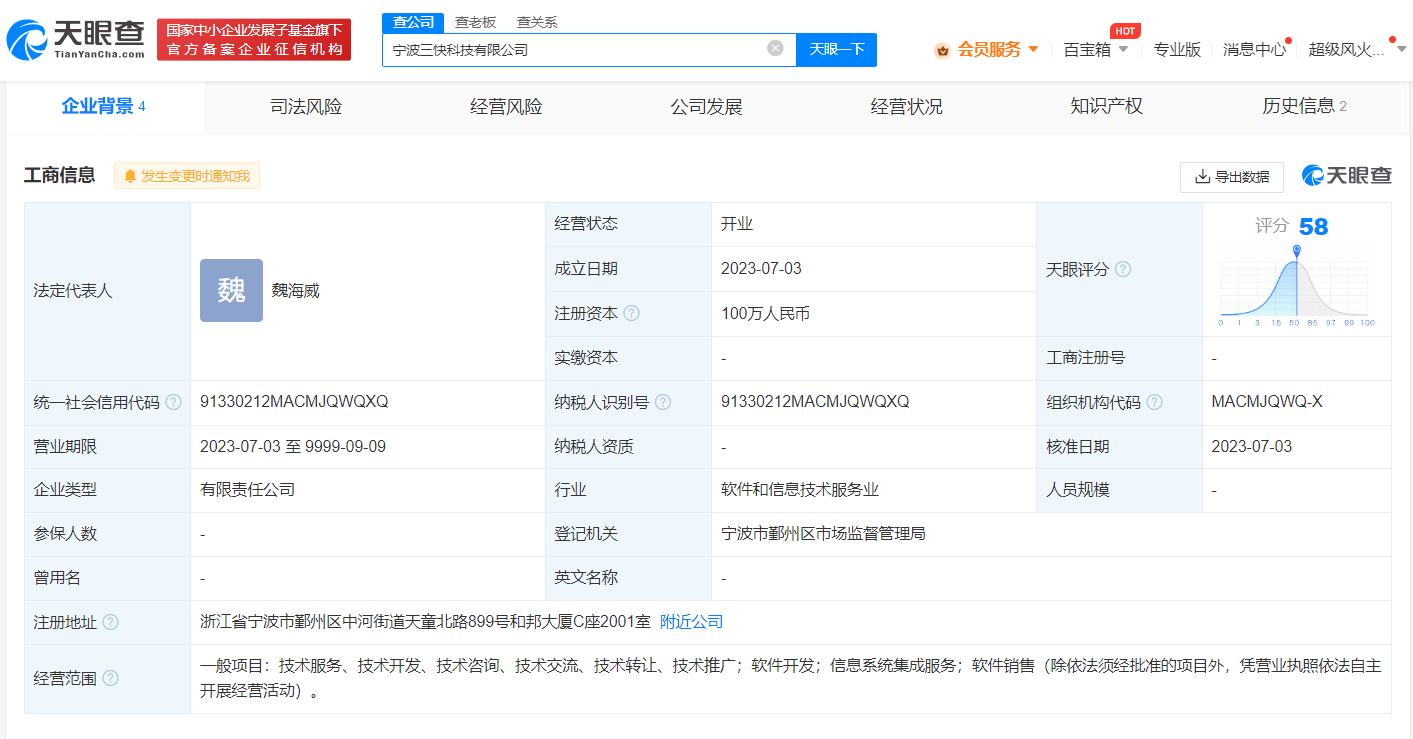Click the 核准日期 value 2023-07-03
This screenshot has height=739, width=1413.
click(1251, 446)
